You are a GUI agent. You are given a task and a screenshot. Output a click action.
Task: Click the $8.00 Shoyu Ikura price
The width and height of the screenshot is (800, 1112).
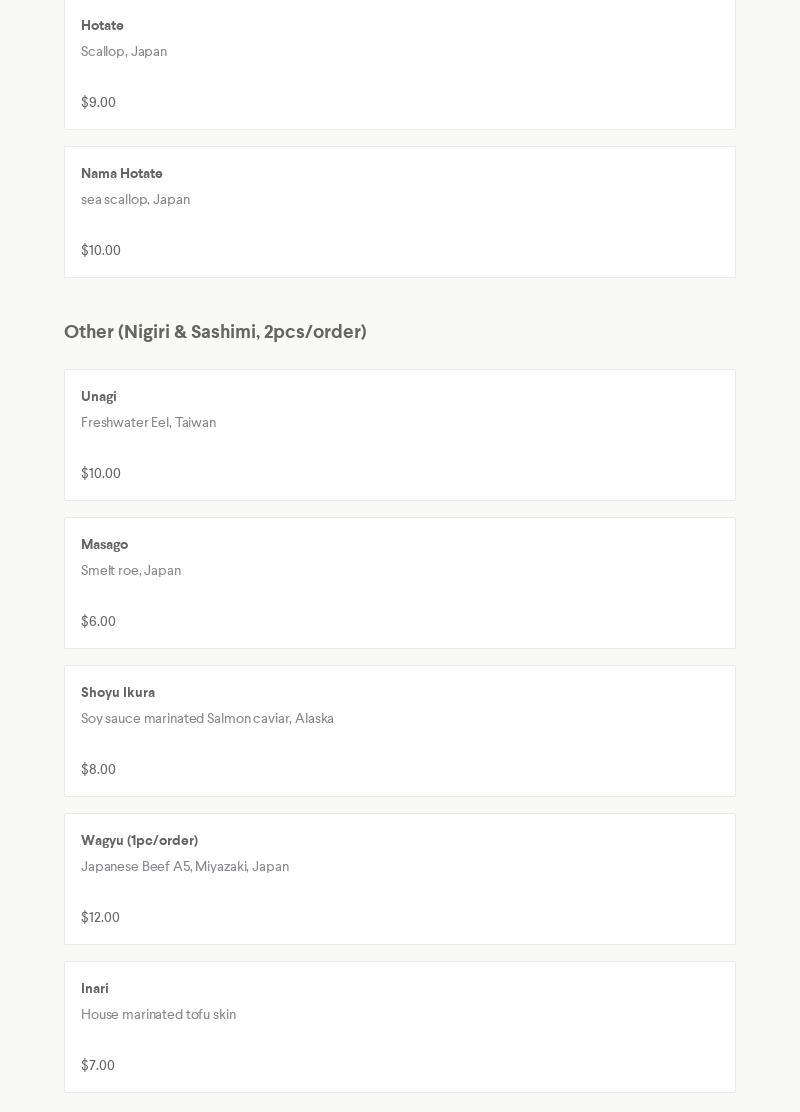pos(98,770)
